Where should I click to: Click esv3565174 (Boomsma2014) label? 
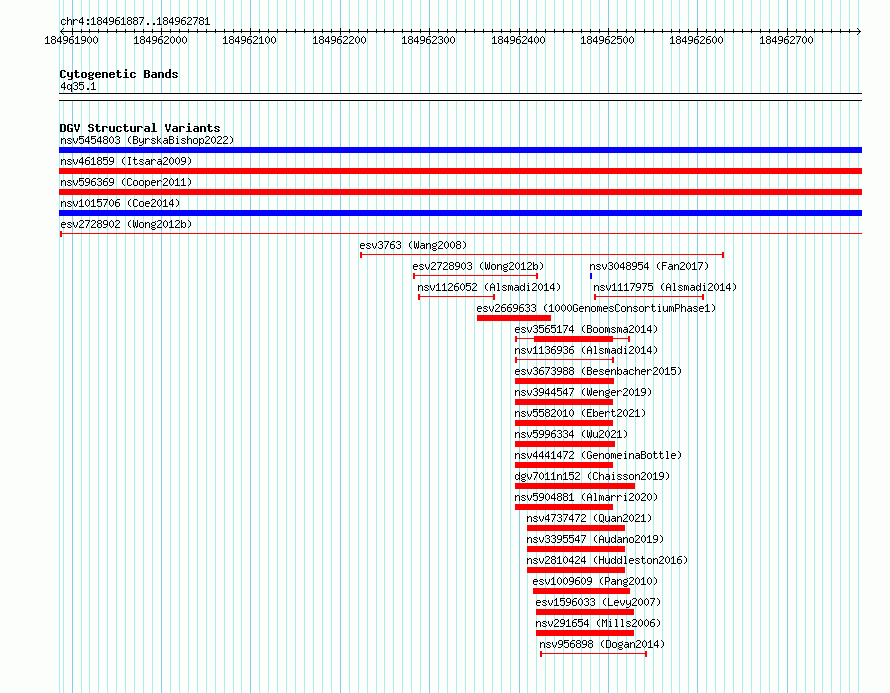point(586,329)
